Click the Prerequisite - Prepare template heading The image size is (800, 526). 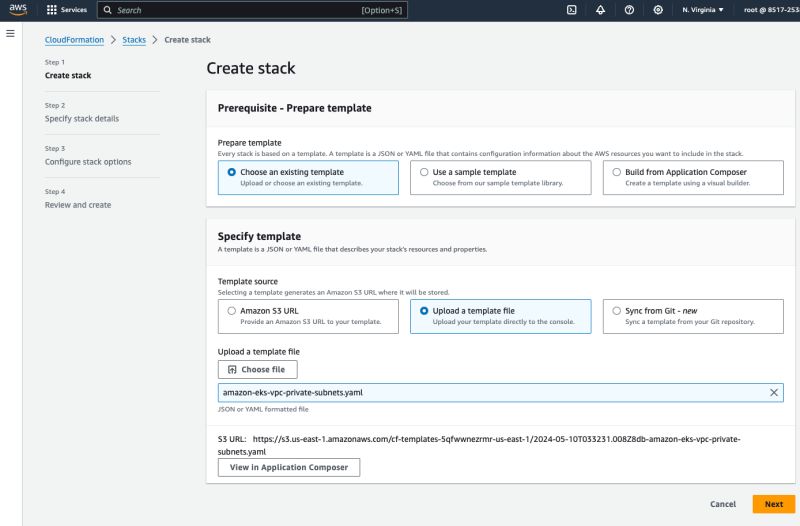point(294,108)
